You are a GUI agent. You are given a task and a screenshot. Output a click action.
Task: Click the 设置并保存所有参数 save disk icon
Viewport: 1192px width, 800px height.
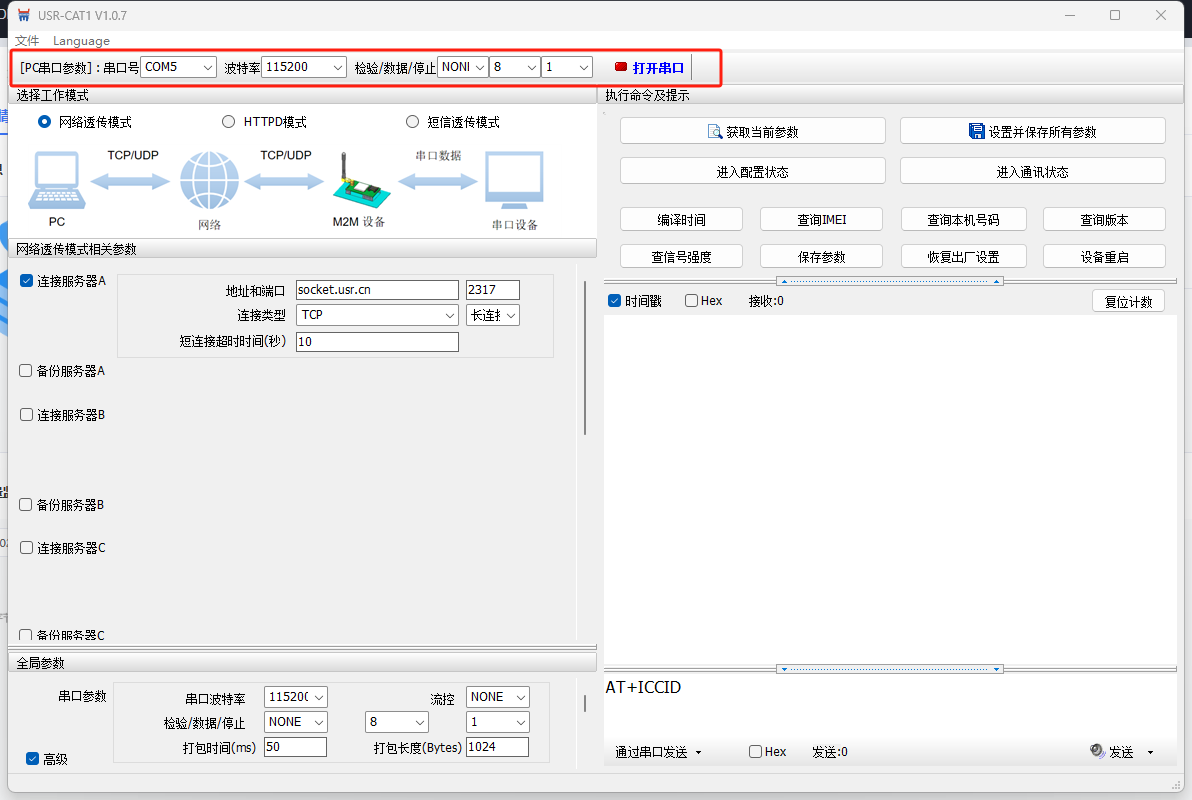(x=977, y=131)
